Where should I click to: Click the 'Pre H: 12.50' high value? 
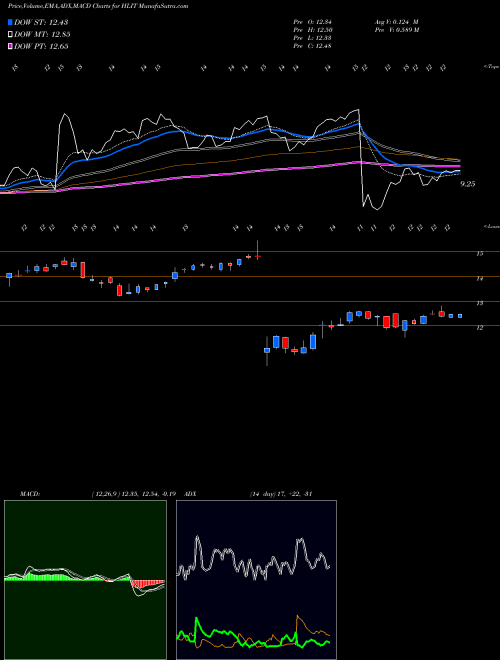312,30
